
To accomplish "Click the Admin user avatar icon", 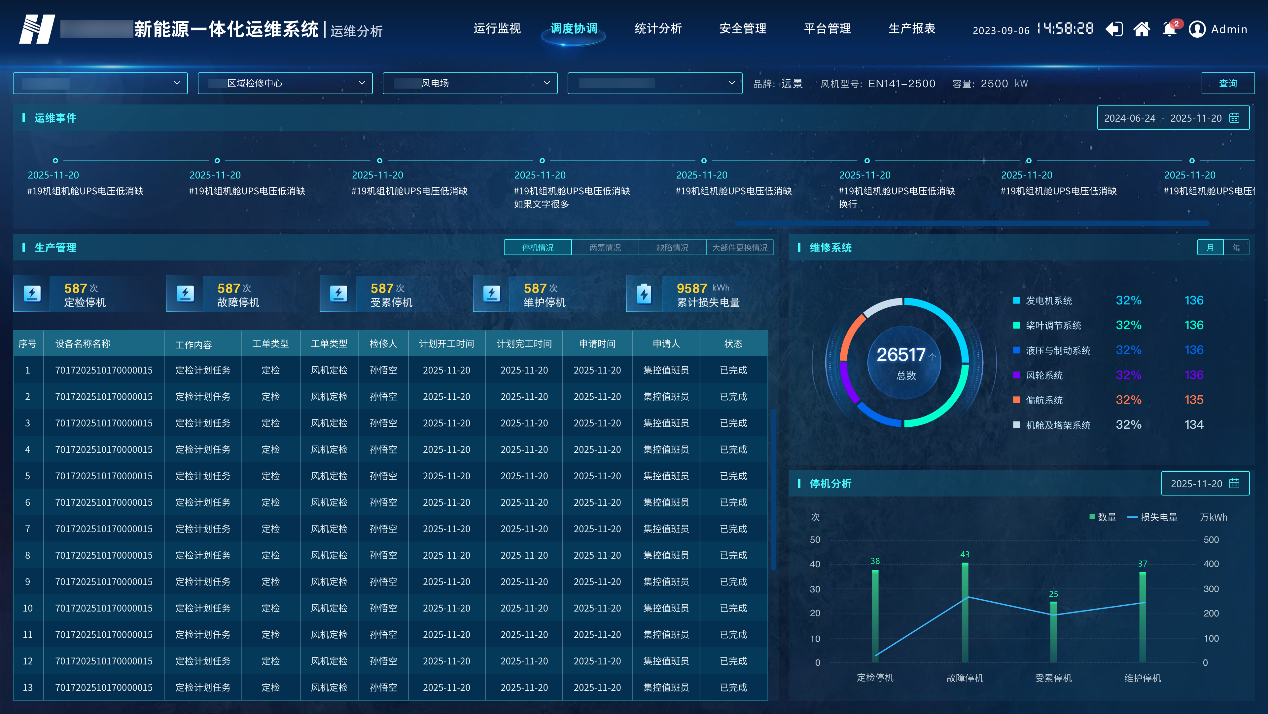I will (x=1197, y=29).
